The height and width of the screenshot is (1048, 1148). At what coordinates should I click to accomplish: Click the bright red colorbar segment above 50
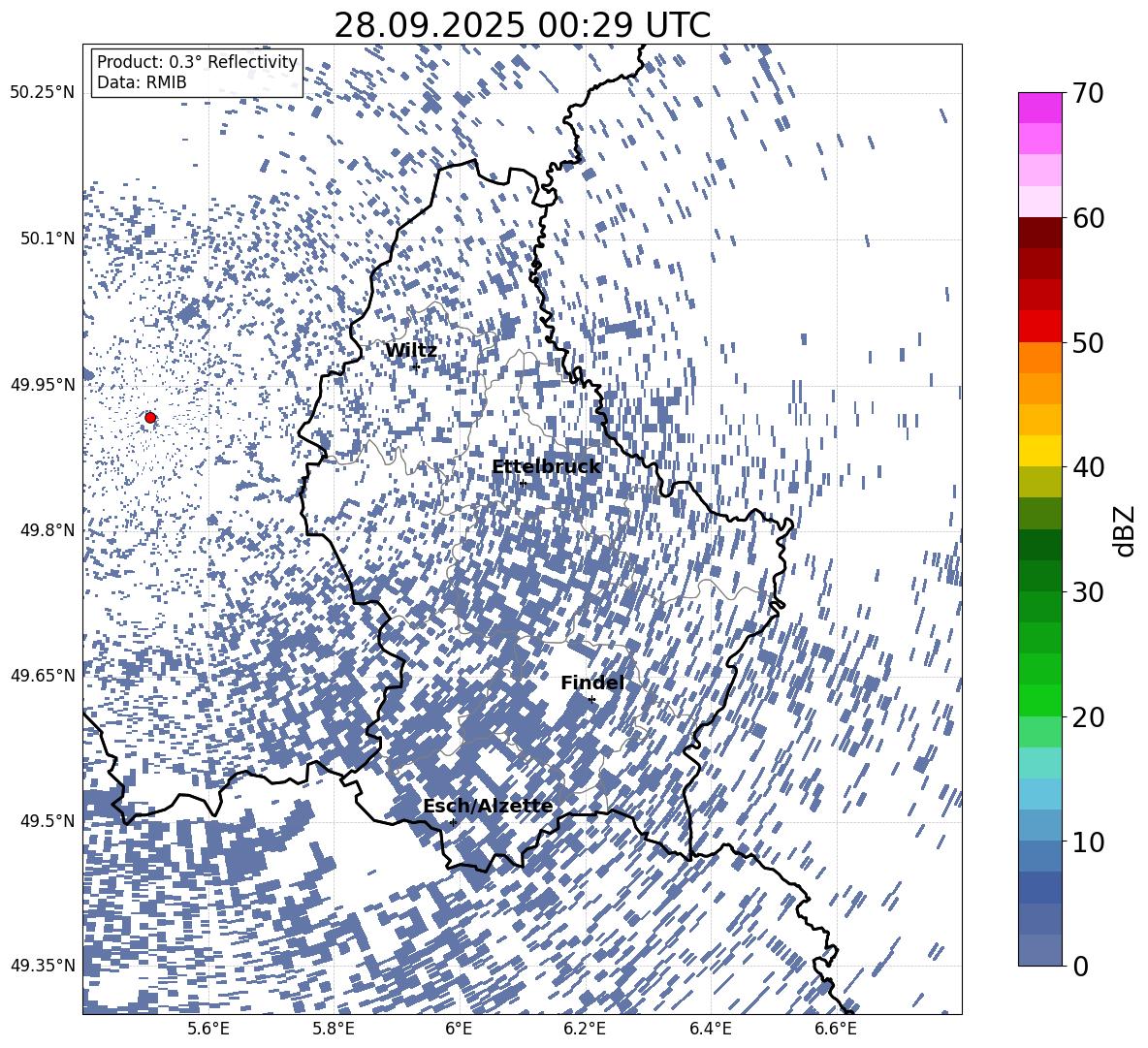[1039, 327]
